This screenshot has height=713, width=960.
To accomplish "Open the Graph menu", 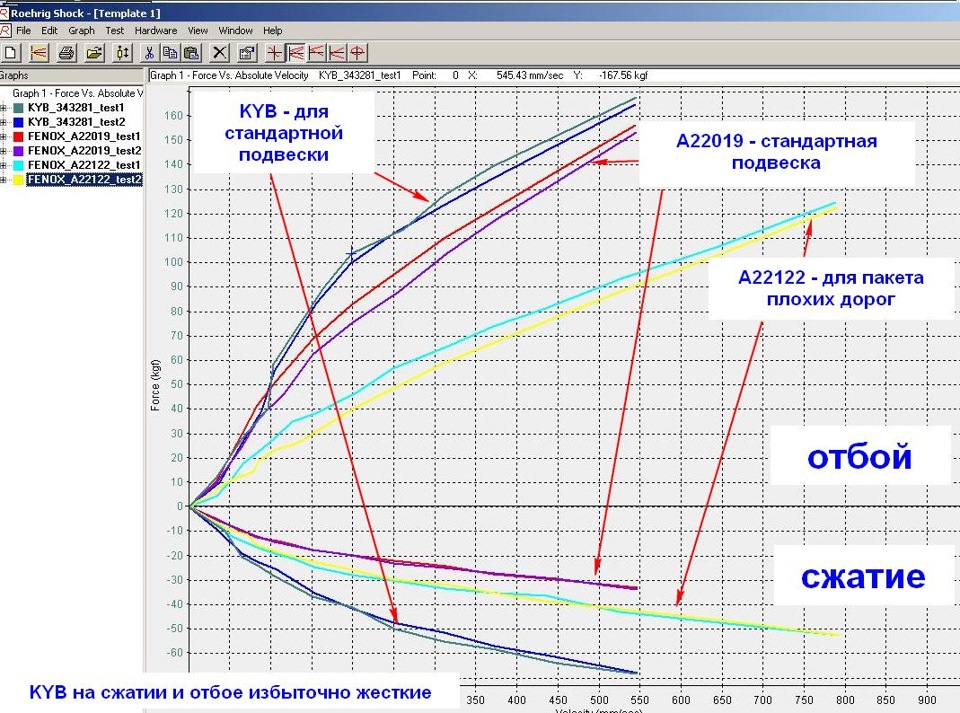I will [81, 31].
